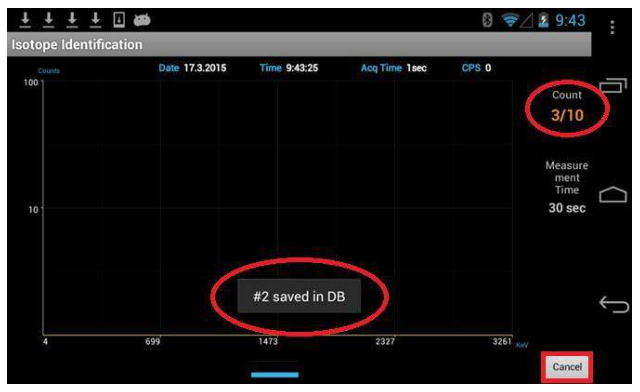Tap the time value 9:43:25

302,68
